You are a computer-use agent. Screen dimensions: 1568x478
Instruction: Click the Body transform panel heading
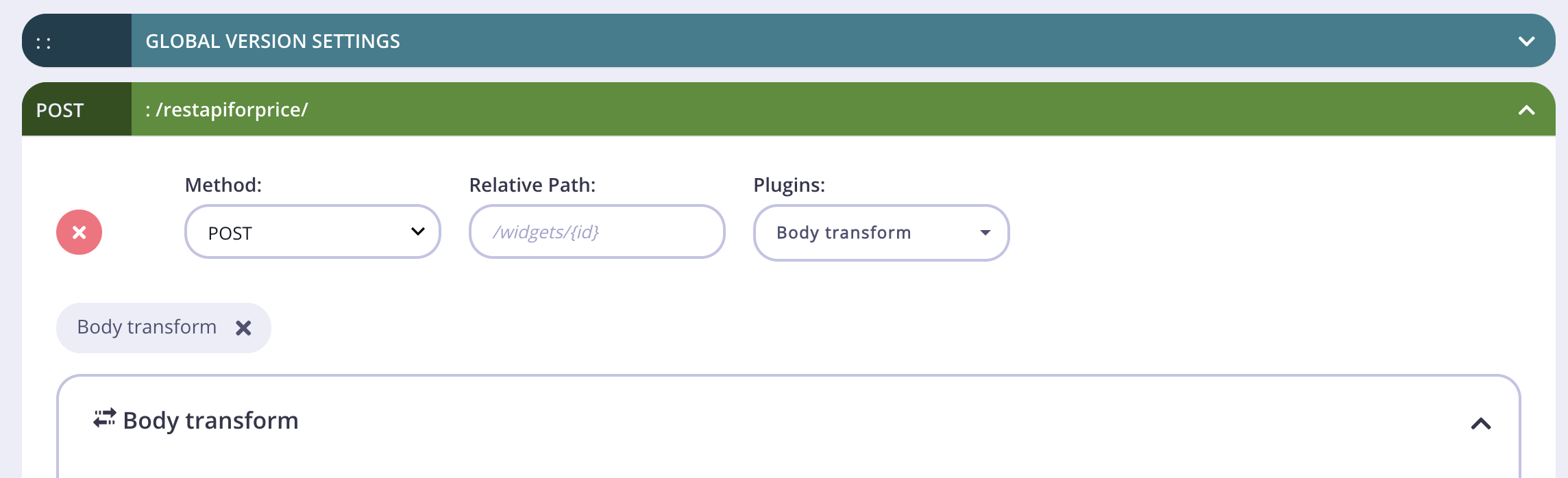point(210,420)
